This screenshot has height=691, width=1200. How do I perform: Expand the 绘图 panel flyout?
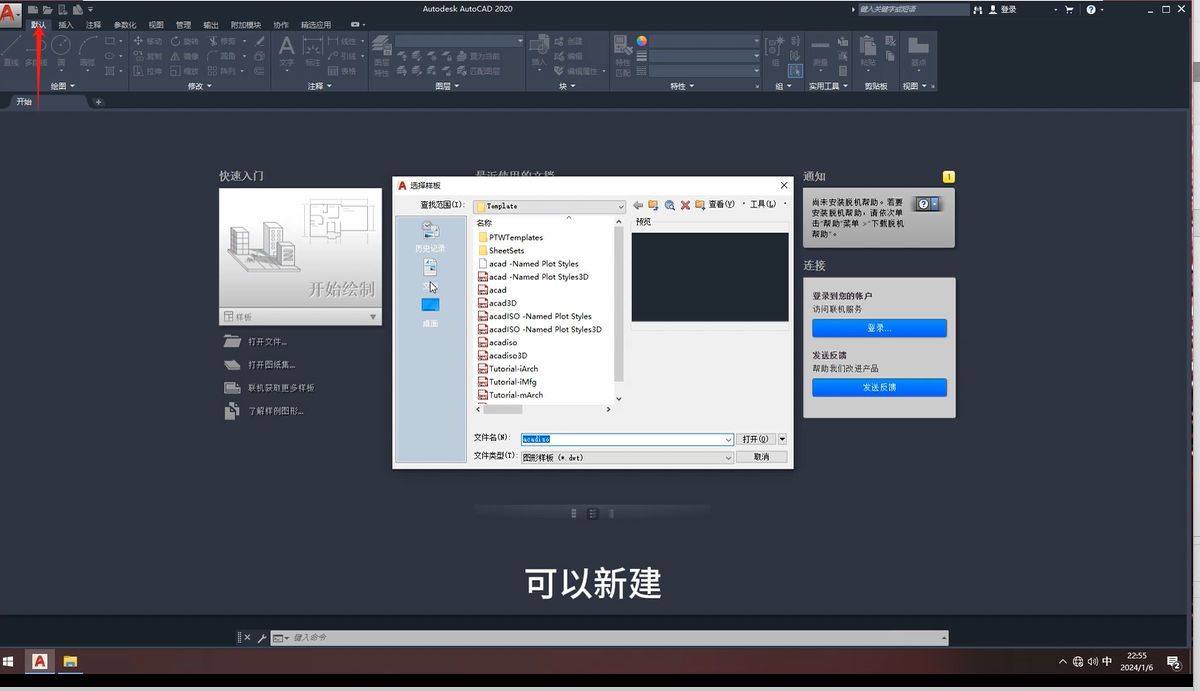tap(63, 86)
